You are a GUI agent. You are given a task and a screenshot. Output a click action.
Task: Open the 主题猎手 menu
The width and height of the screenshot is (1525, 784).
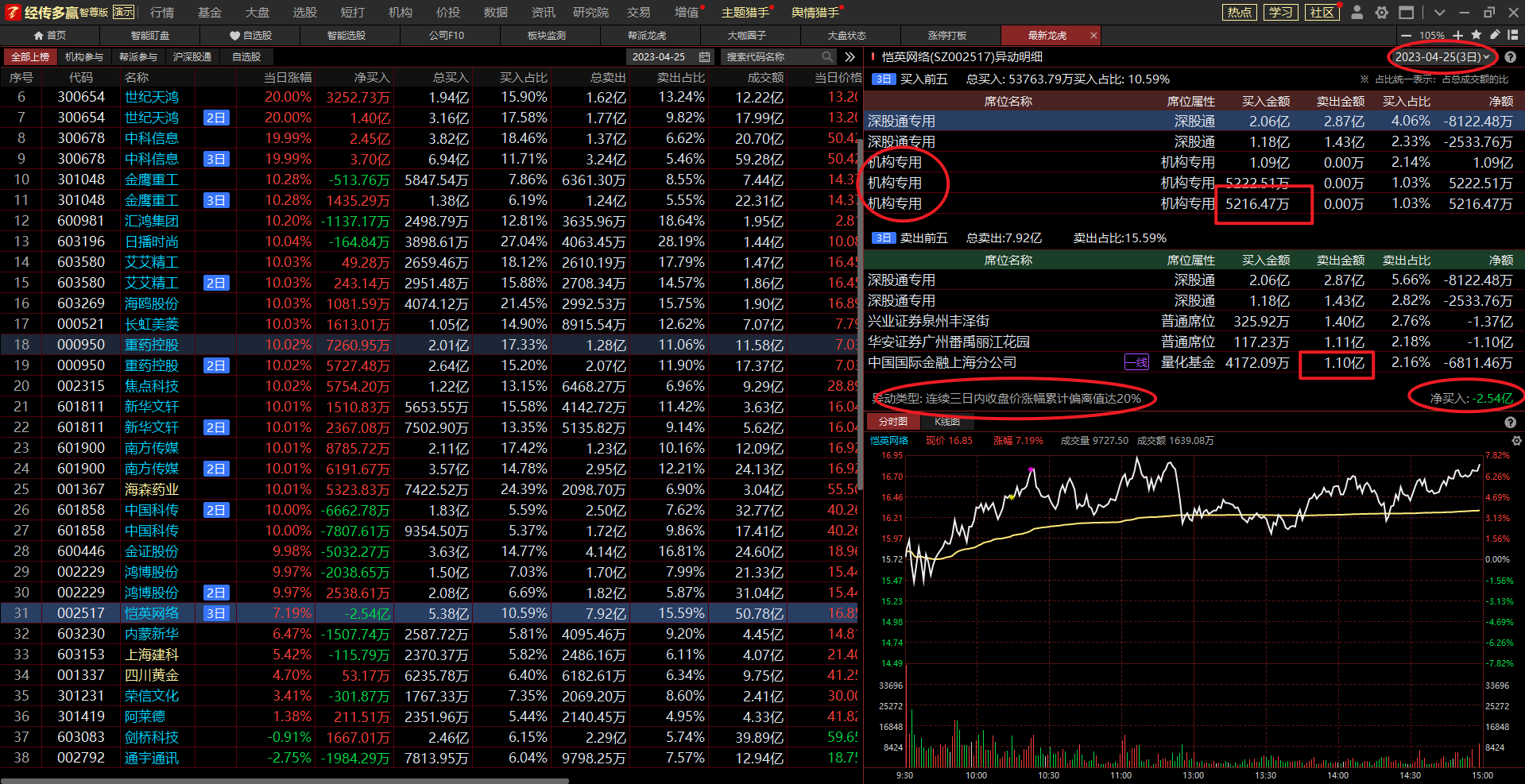(x=745, y=12)
